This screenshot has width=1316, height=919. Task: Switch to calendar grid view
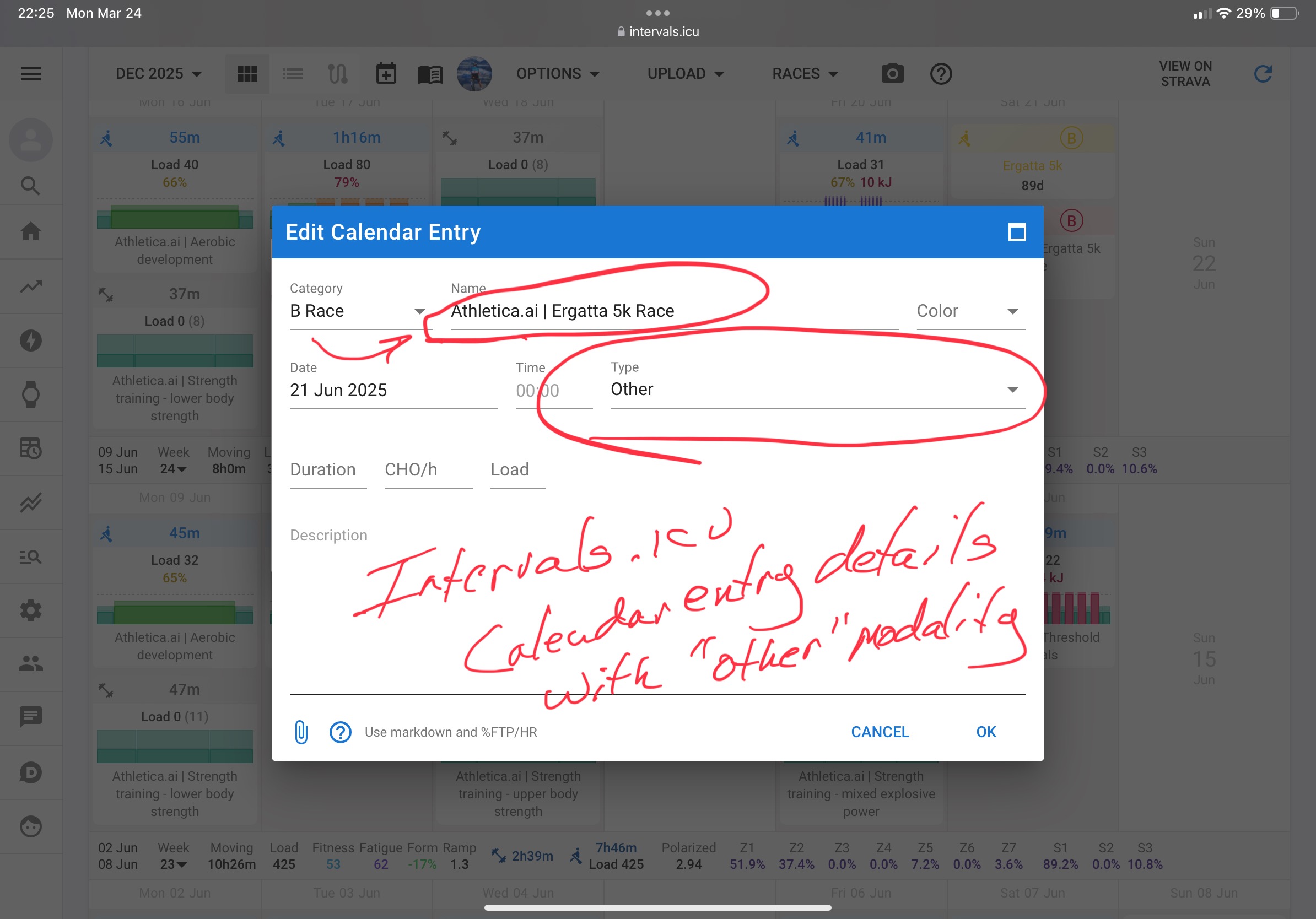coord(247,73)
